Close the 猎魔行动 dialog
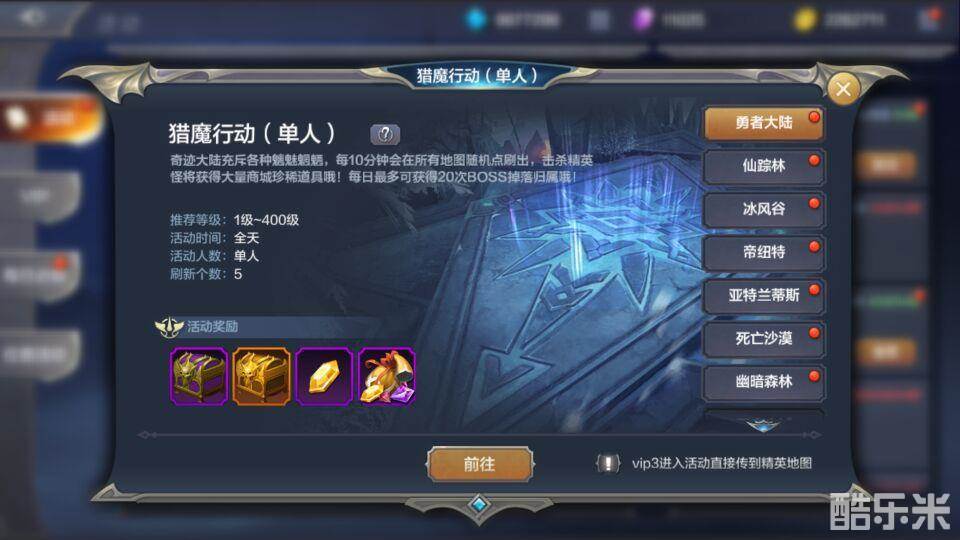960x540 pixels. (x=843, y=89)
